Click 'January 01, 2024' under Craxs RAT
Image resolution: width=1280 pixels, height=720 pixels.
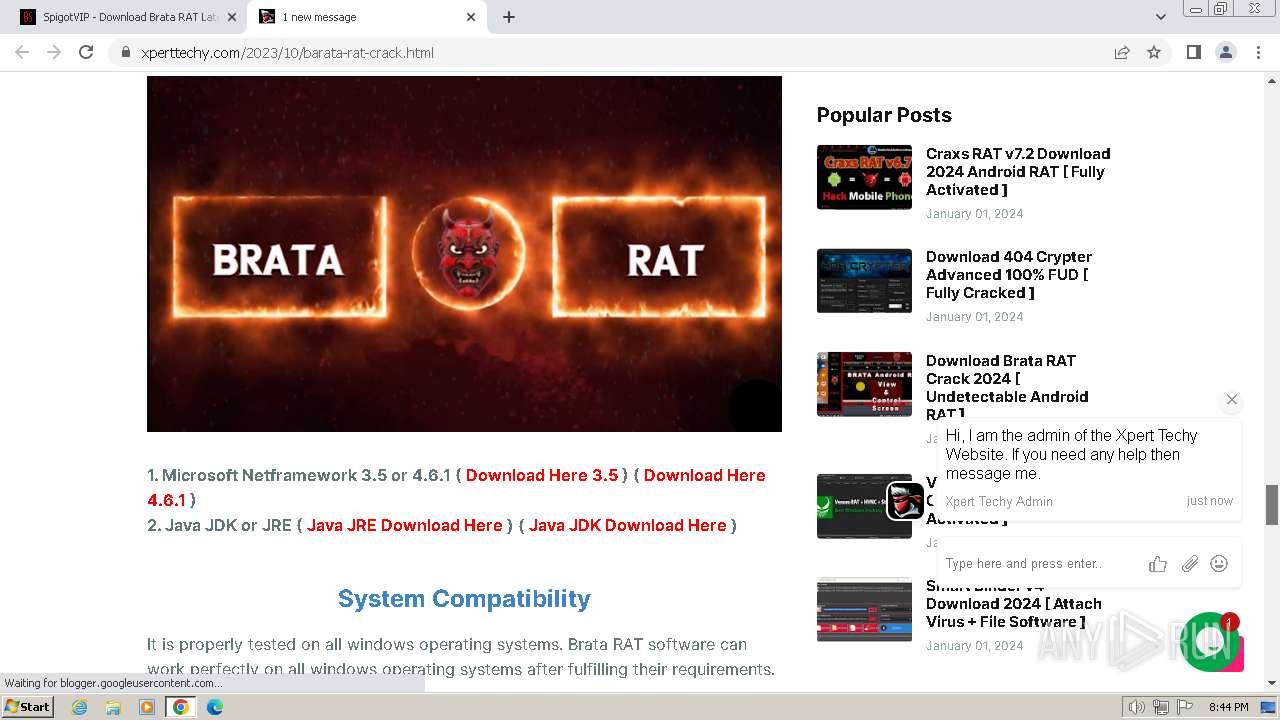974,214
